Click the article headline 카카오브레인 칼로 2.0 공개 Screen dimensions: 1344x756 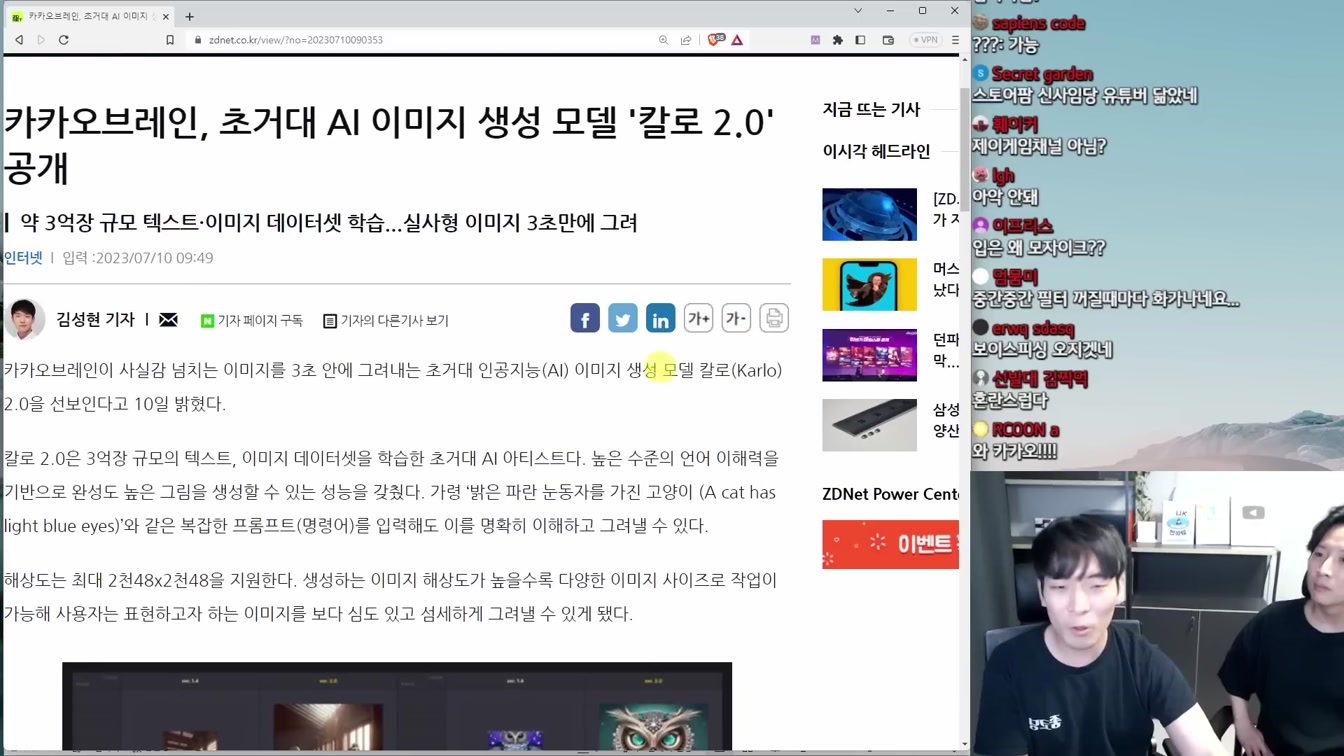(389, 145)
